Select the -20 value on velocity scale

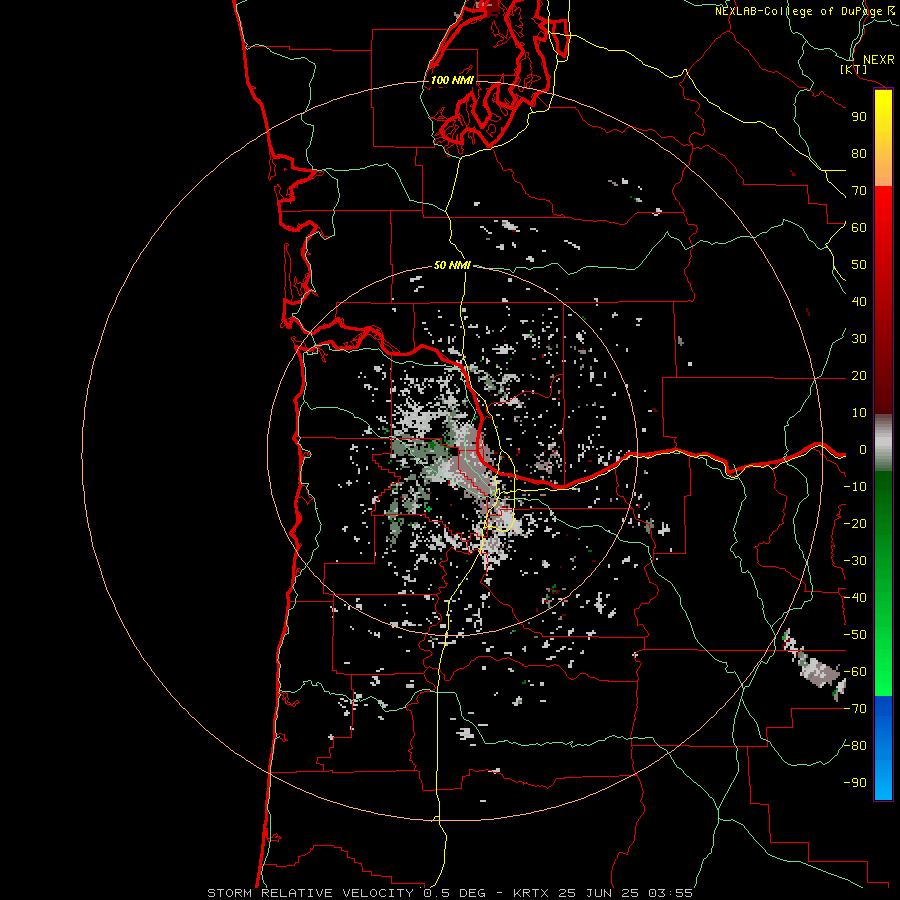[855, 523]
